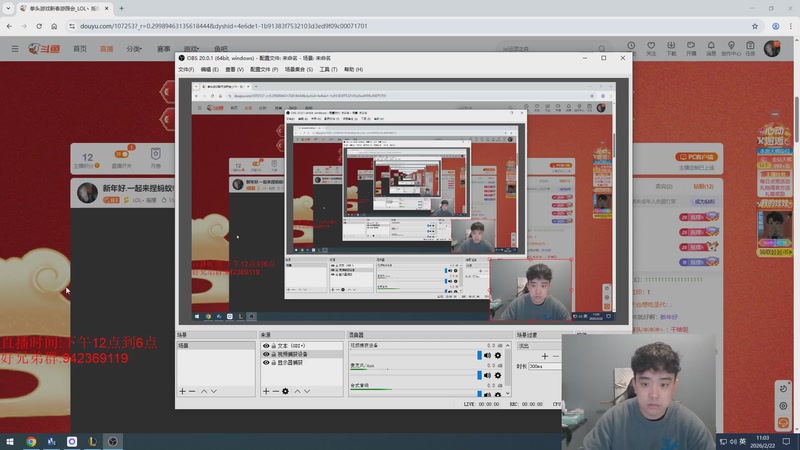Open the 工具(T) menu in OBS
This screenshot has width=800, height=450.
(328, 69)
